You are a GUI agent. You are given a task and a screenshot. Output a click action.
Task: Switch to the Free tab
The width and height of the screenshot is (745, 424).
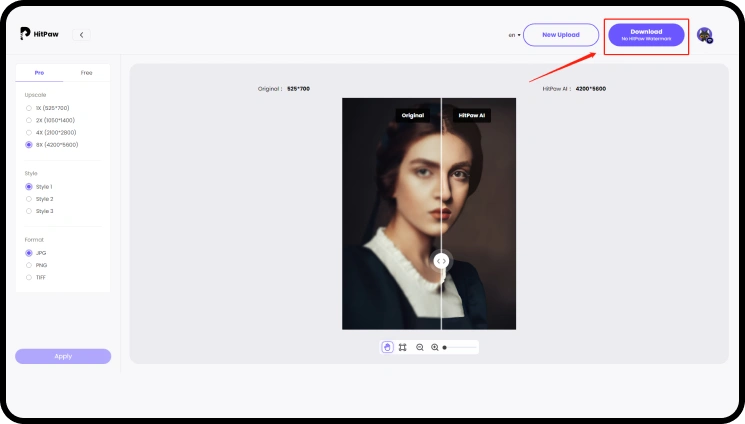coord(87,73)
